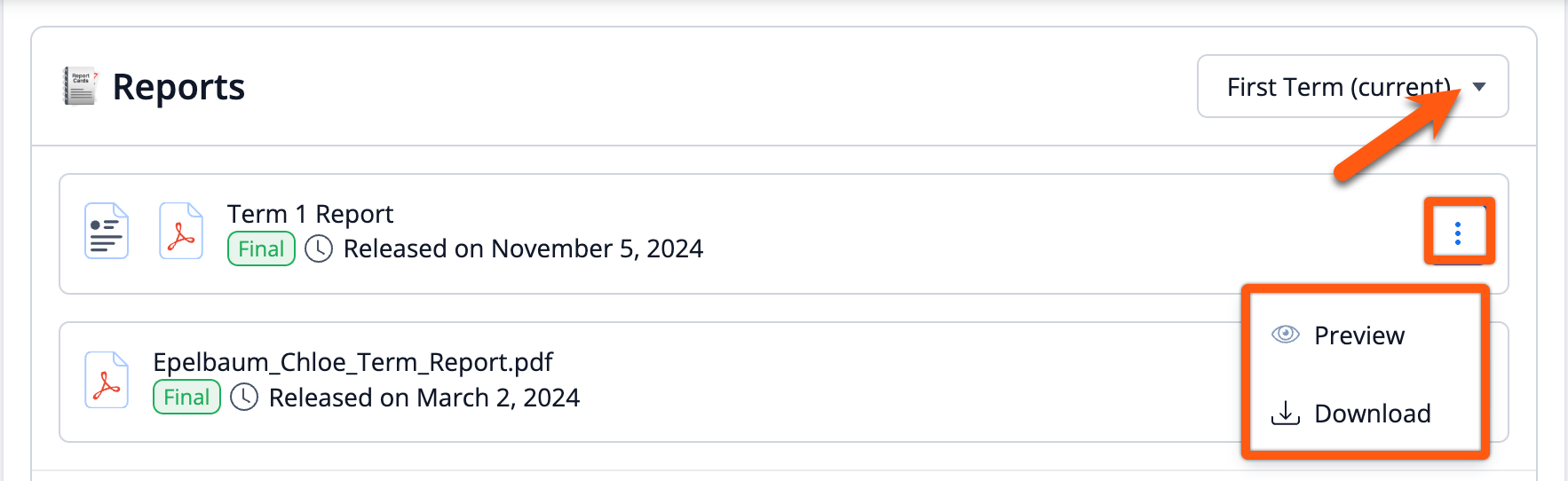Click the "Released on November 5, 2024" text
This screenshot has width=1568, height=481.
(x=523, y=248)
